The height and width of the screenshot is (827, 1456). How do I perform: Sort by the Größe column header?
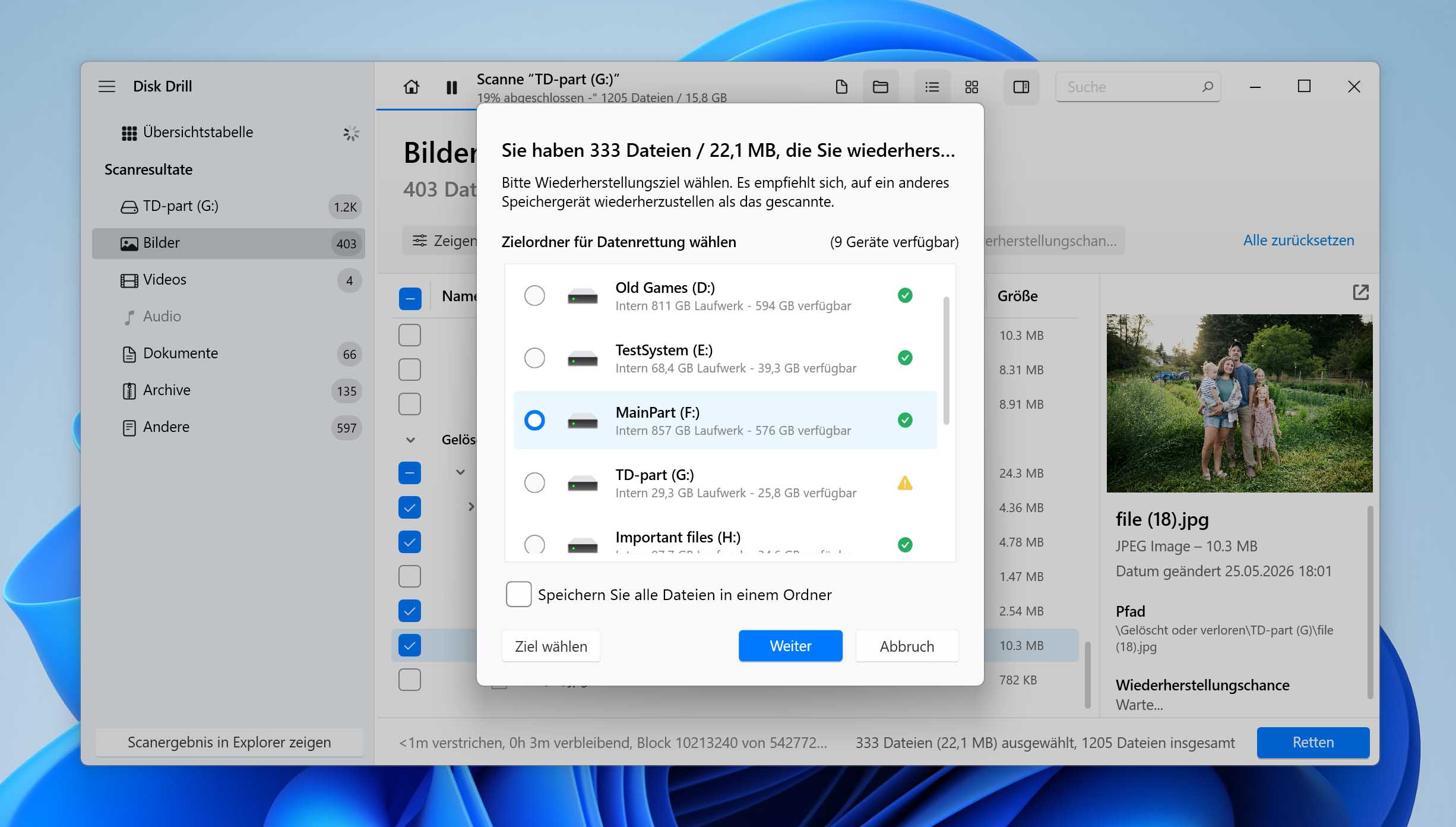1017,296
